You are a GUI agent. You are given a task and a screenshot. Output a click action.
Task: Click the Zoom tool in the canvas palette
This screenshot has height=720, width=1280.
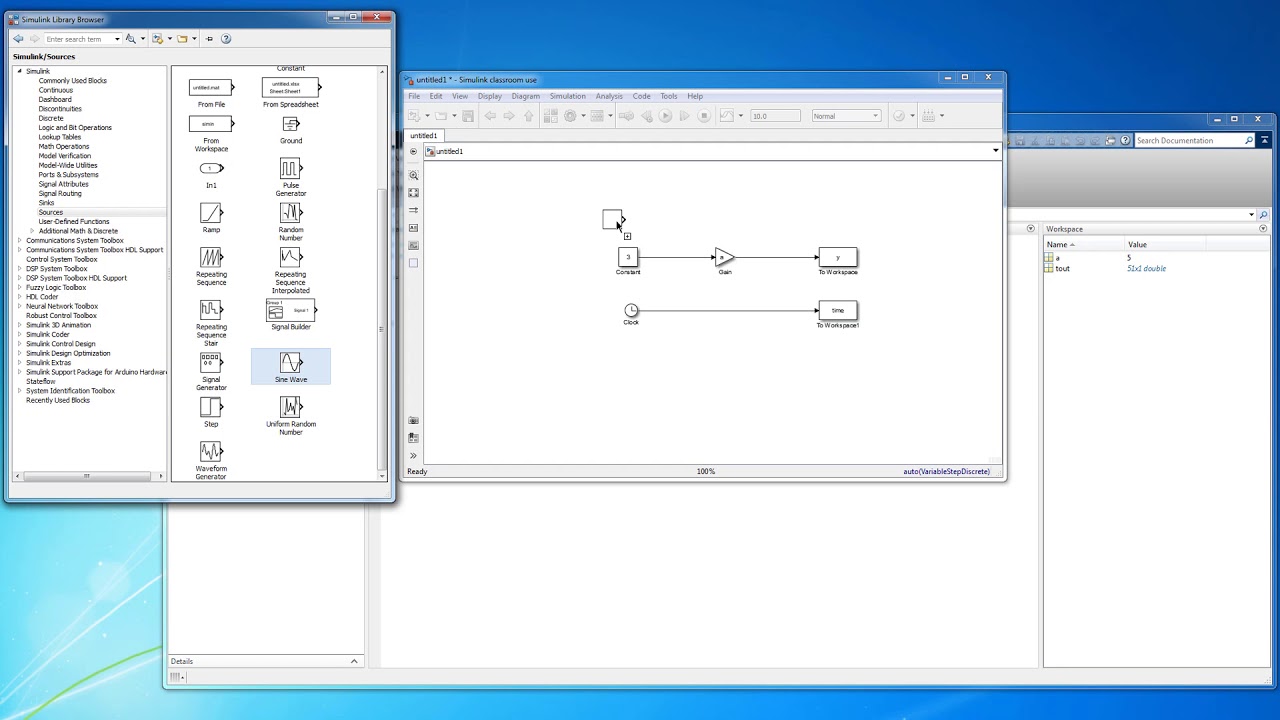tap(413, 175)
